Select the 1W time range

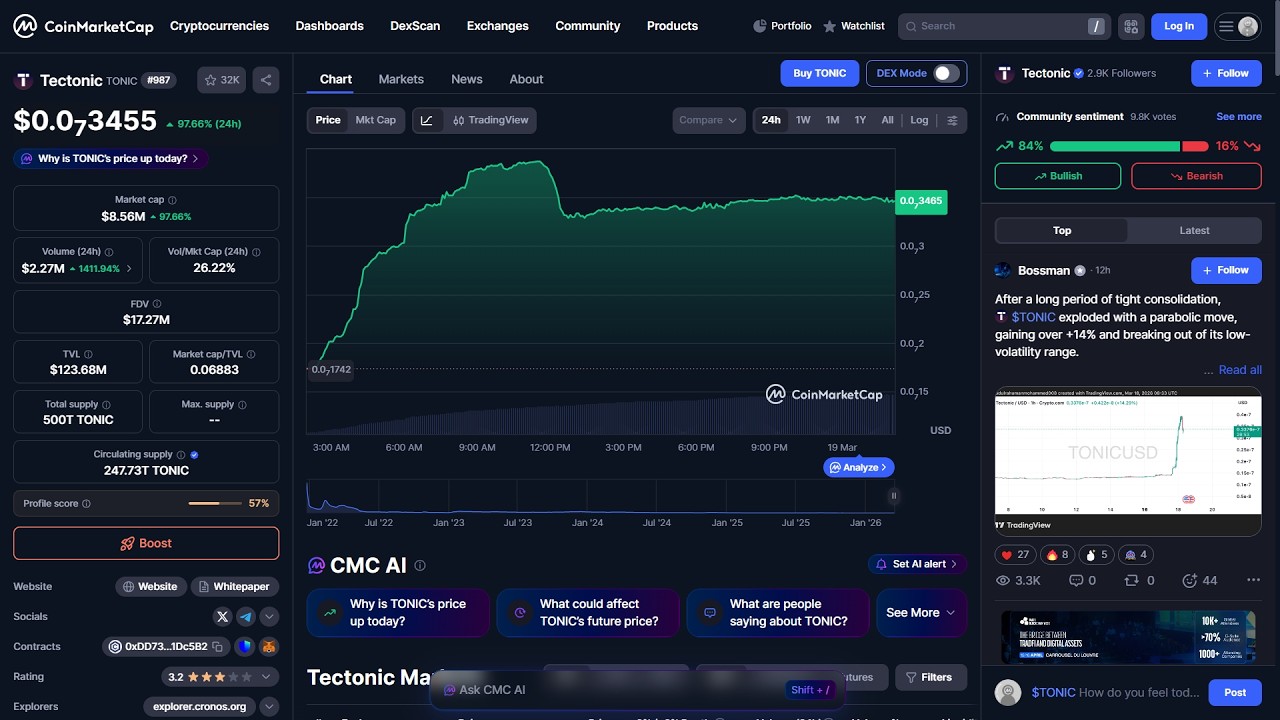803,120
